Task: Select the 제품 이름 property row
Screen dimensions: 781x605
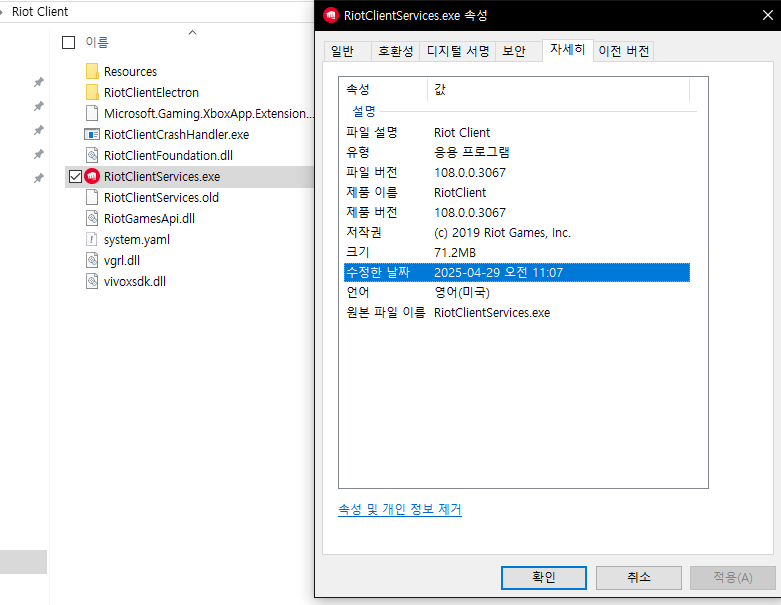Action: coord(517,192)
